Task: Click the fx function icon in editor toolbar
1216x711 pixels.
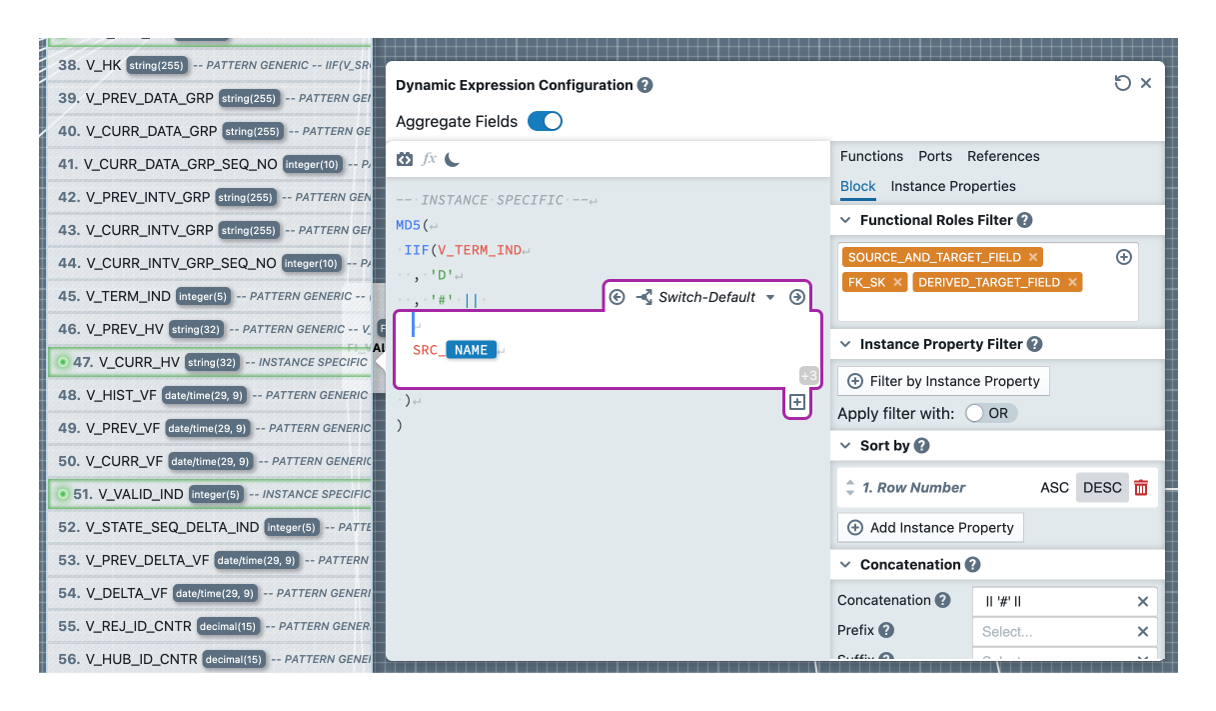Action: pyautogui.click(x=429, y=159)
